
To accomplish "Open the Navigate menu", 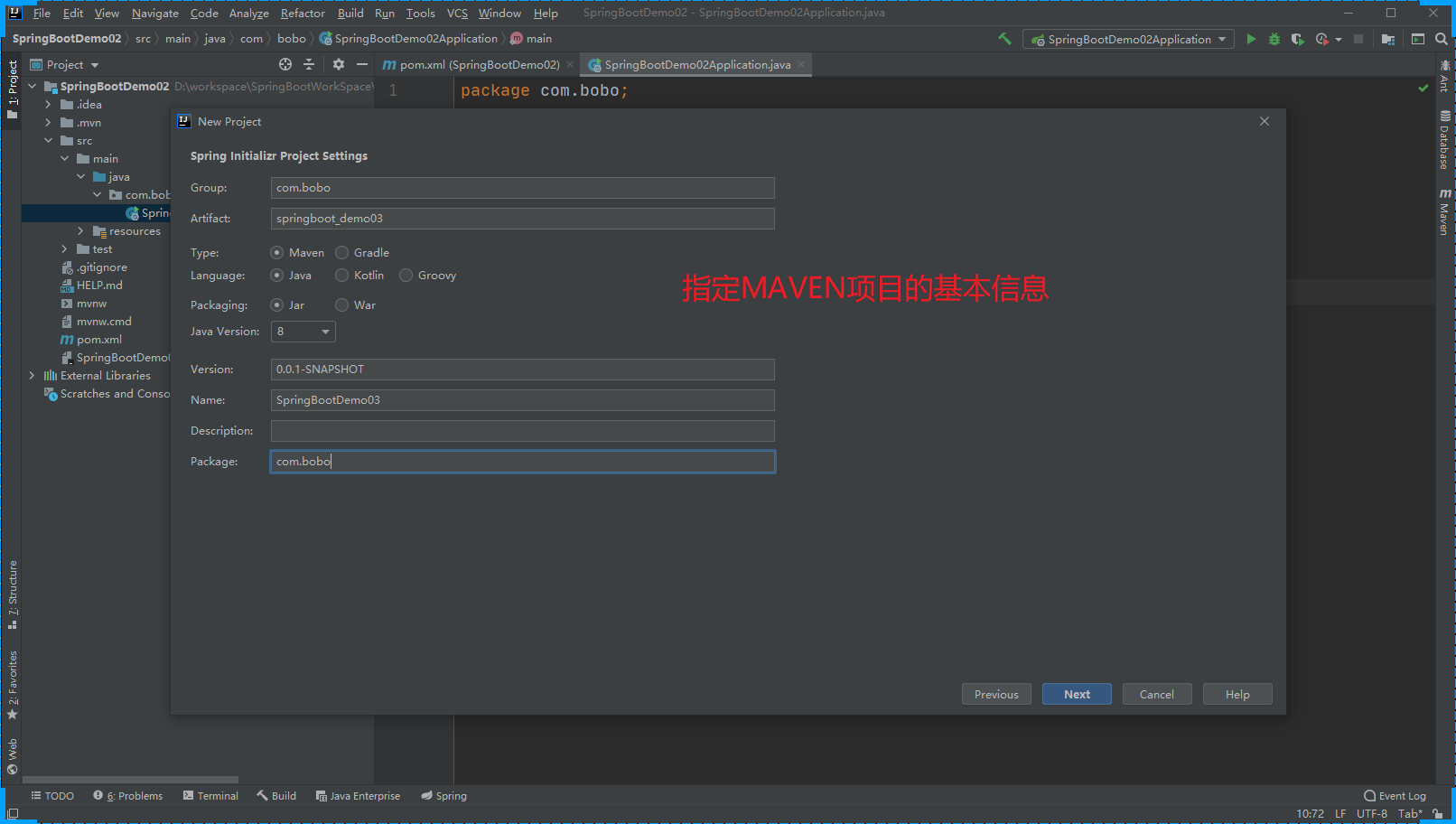I will [155, 13].
